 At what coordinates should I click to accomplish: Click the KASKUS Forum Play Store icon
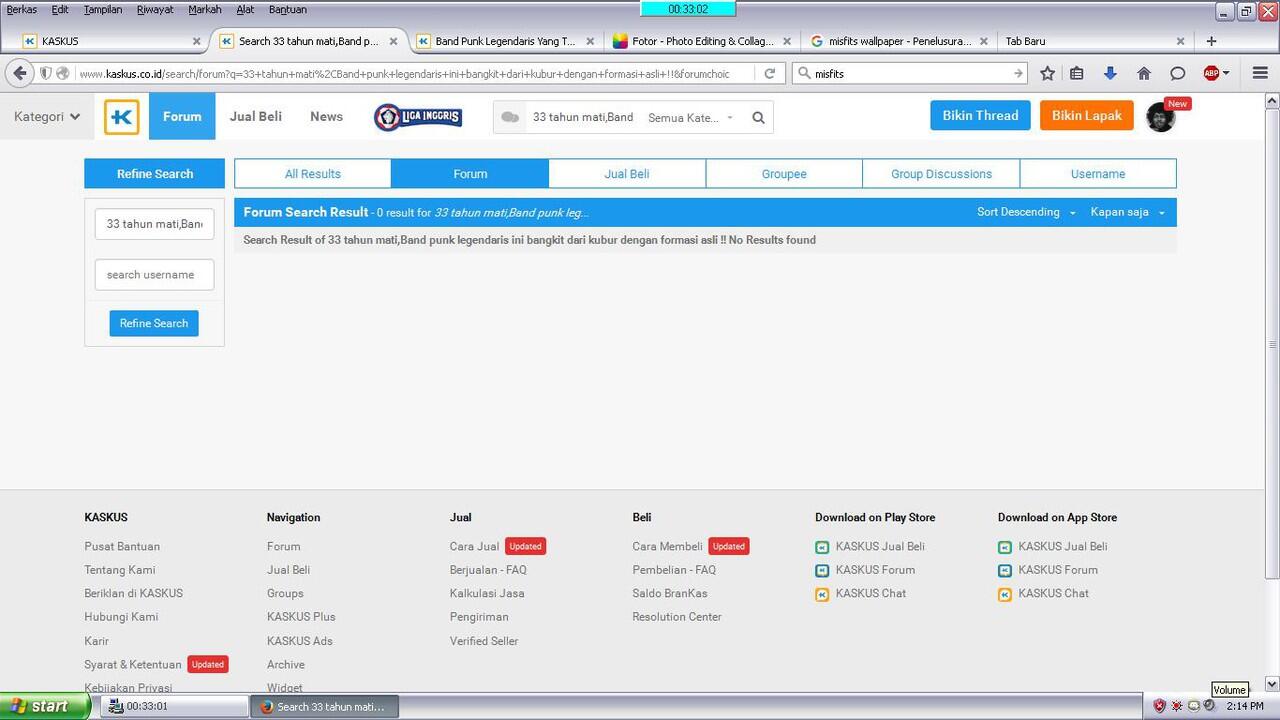click(822, 571)
